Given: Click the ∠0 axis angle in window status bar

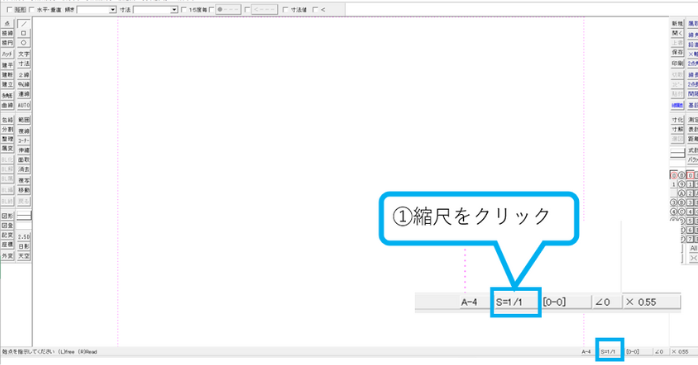Looking at the screenshot, I should pos(659,352).
